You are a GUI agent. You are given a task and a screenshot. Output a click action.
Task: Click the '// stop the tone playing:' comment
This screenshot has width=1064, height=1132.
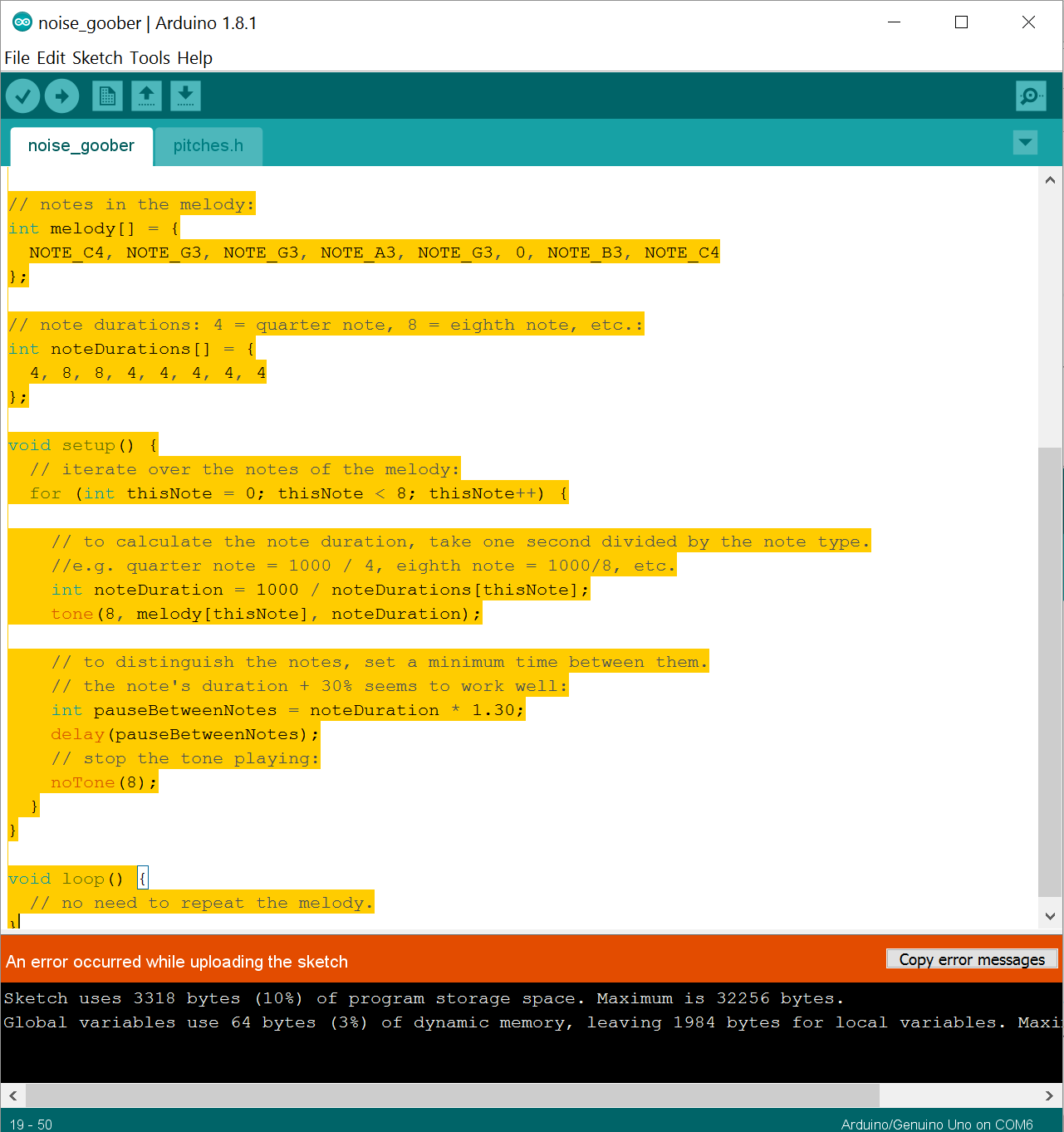[185, 758]
